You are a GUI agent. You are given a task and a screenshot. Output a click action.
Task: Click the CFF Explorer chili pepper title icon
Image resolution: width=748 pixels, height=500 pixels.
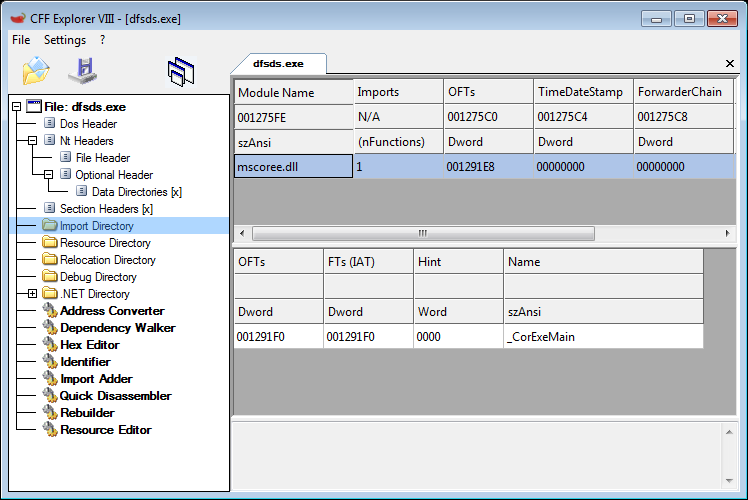pos(18,19)
